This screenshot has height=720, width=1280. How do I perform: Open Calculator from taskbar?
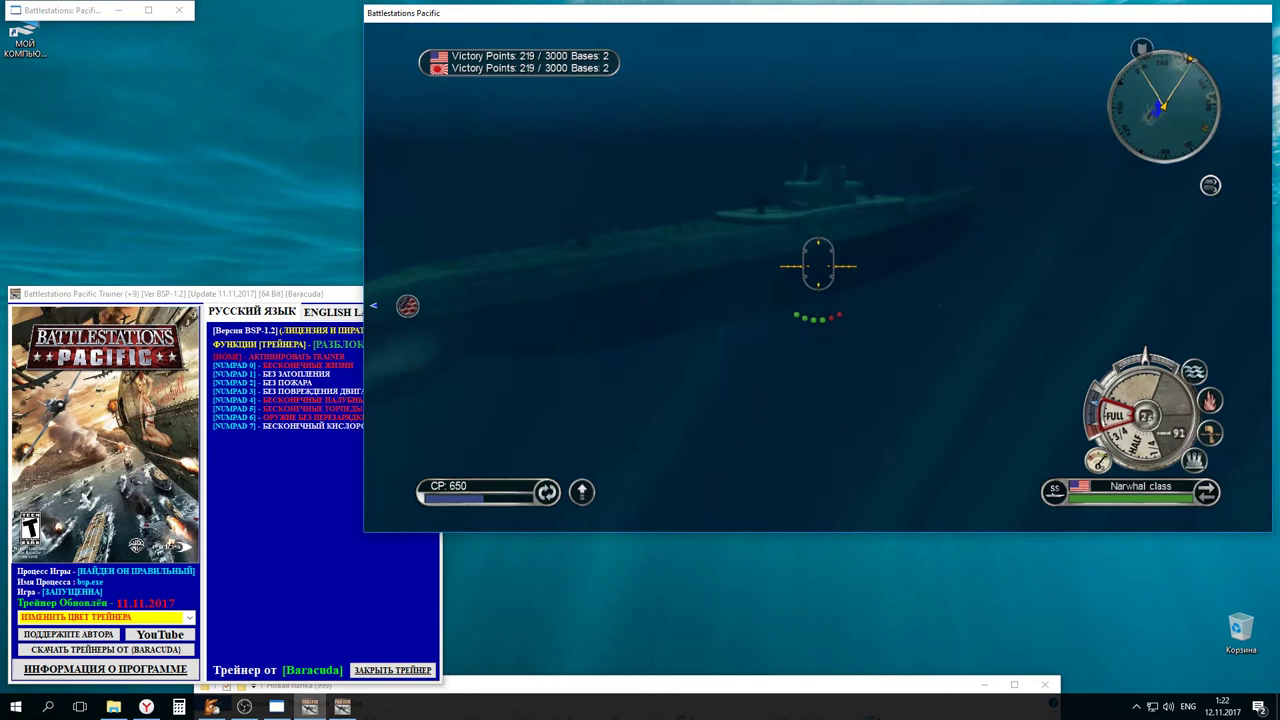(x=179, y=707)
